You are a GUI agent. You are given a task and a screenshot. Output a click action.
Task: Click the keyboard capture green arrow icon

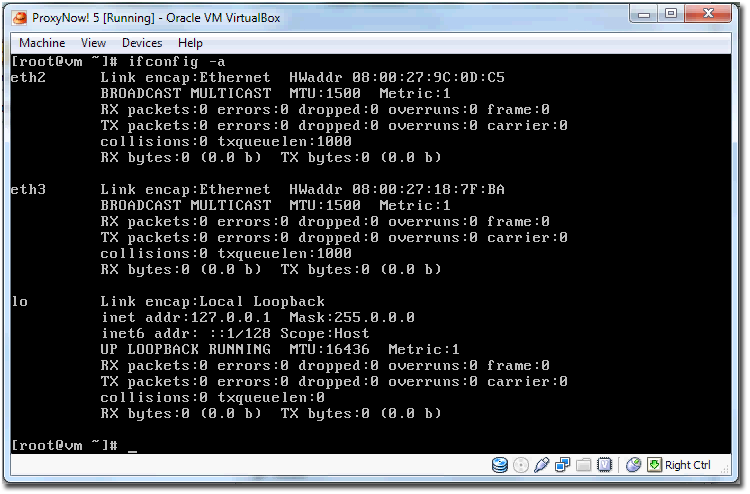654,465
